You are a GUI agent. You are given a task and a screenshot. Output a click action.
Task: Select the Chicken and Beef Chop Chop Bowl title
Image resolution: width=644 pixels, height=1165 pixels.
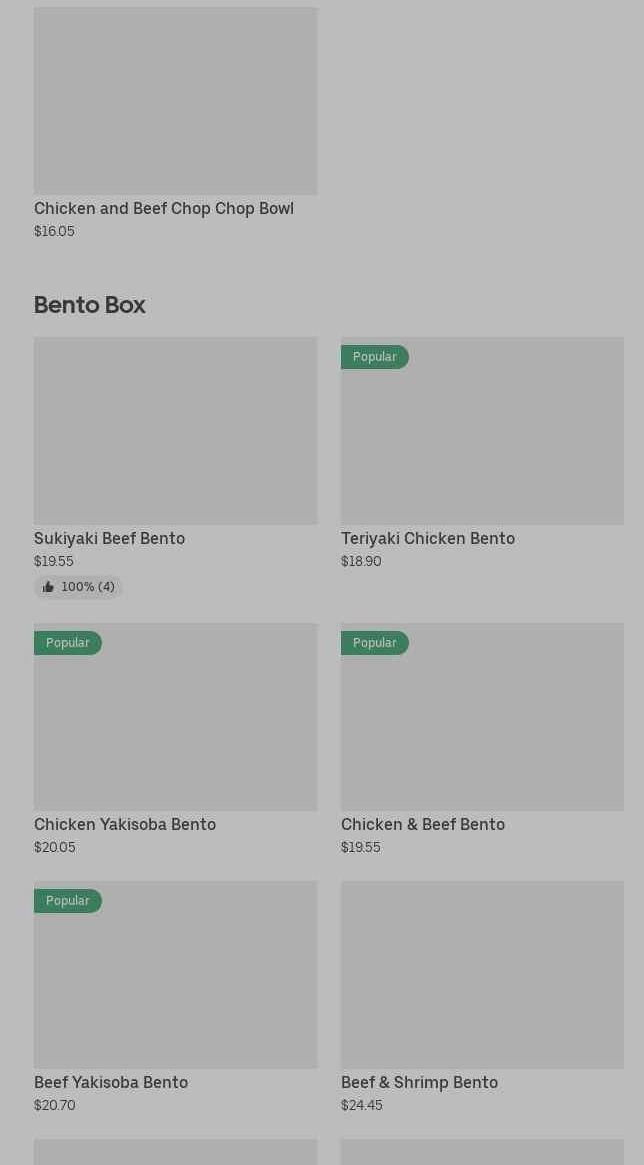tap(164, 209)
